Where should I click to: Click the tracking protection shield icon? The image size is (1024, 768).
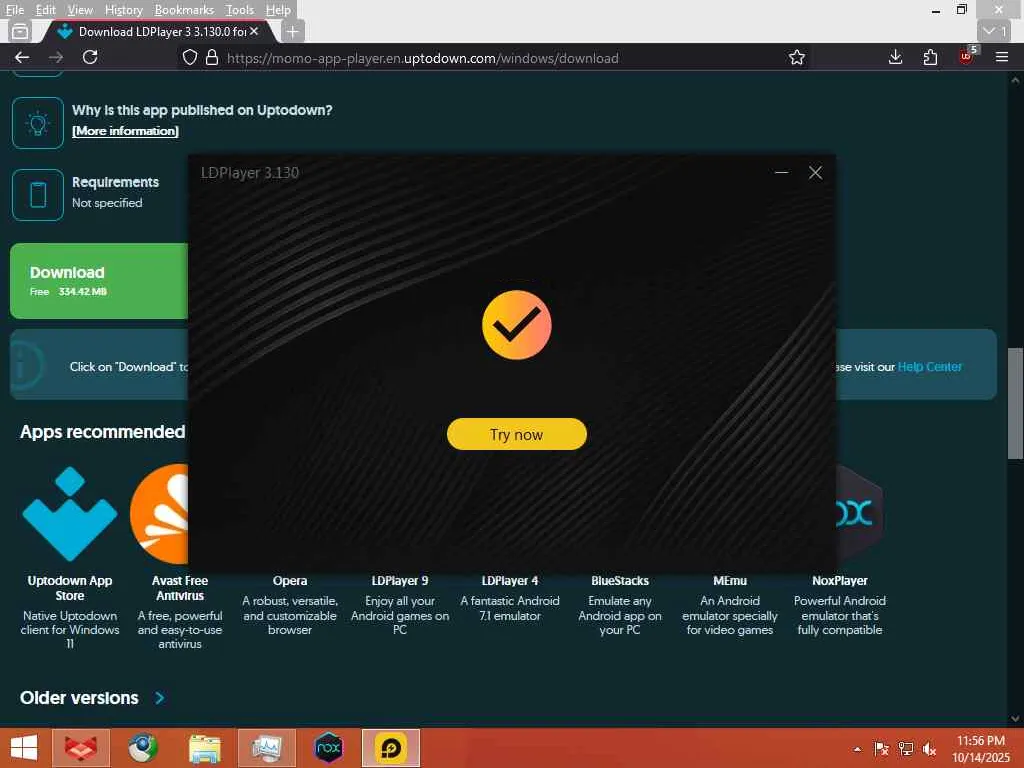(189, 57)
